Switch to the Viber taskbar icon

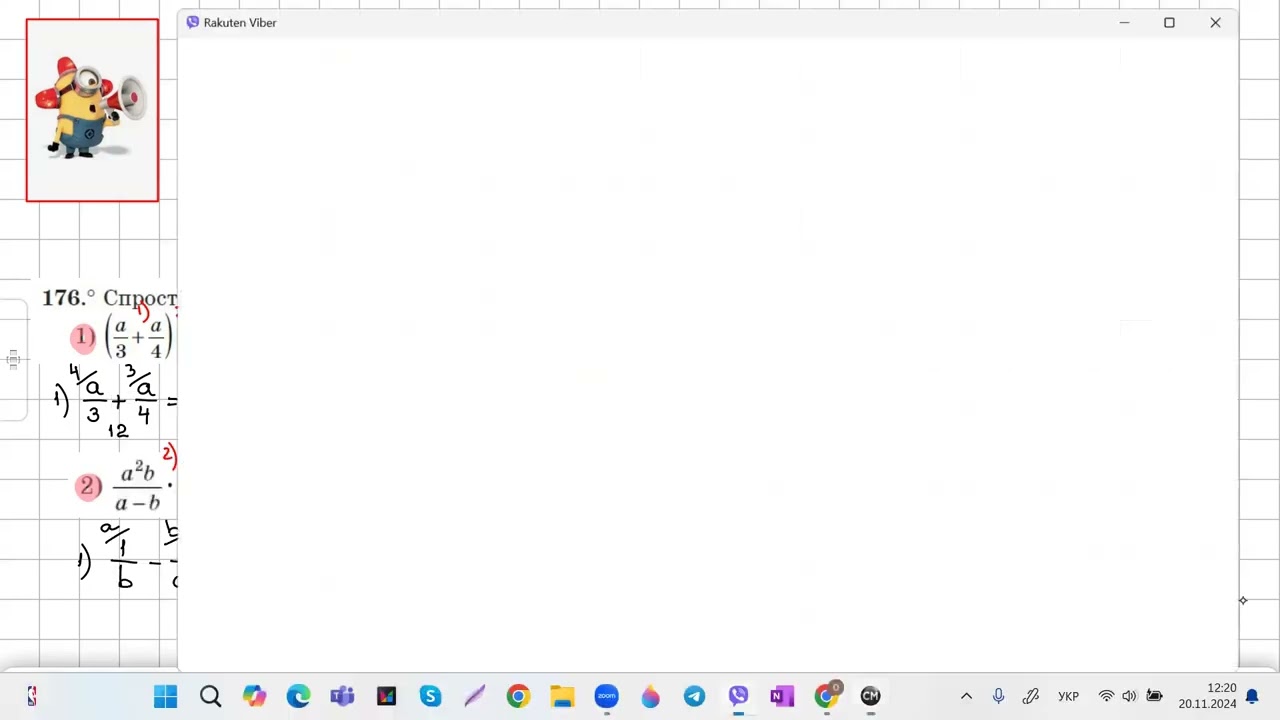pos(738,696)
